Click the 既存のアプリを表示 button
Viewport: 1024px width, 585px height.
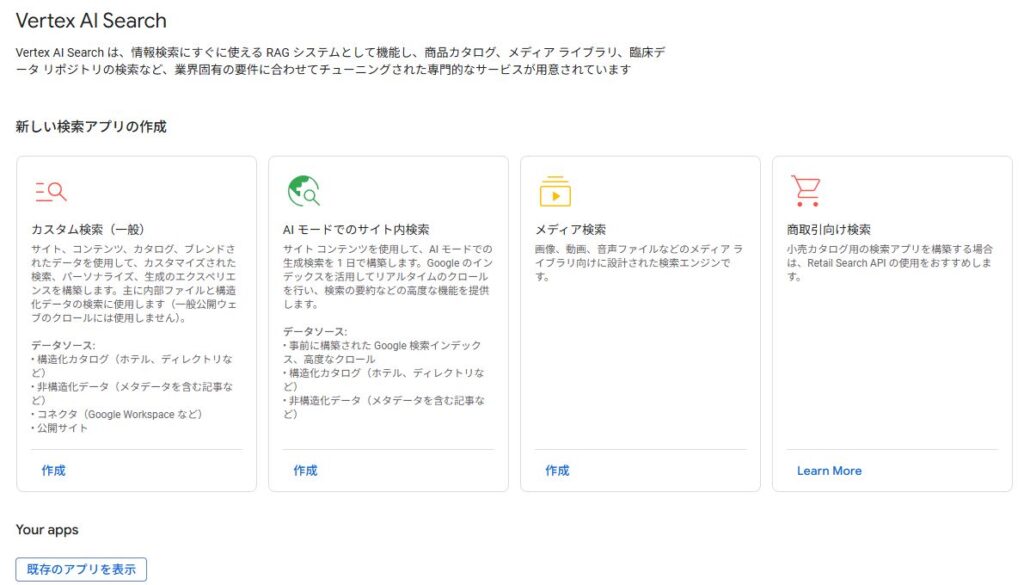pos(81,569)
